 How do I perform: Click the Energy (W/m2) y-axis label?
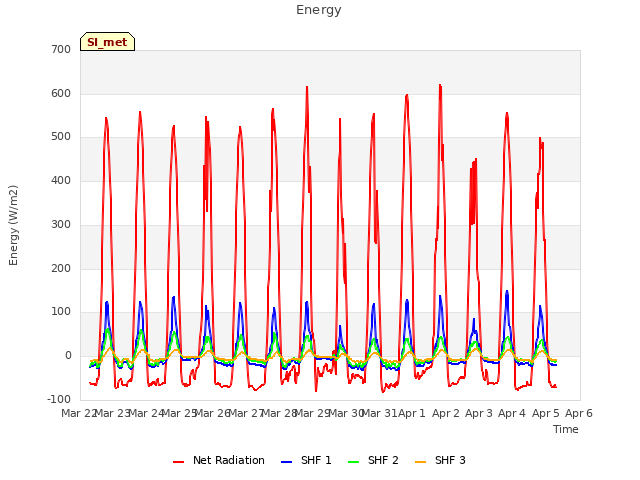click(13, 225)
